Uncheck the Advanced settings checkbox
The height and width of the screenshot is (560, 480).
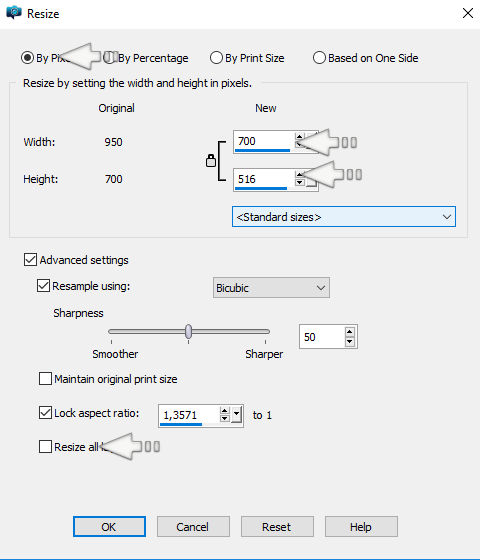tap(30, 260)
